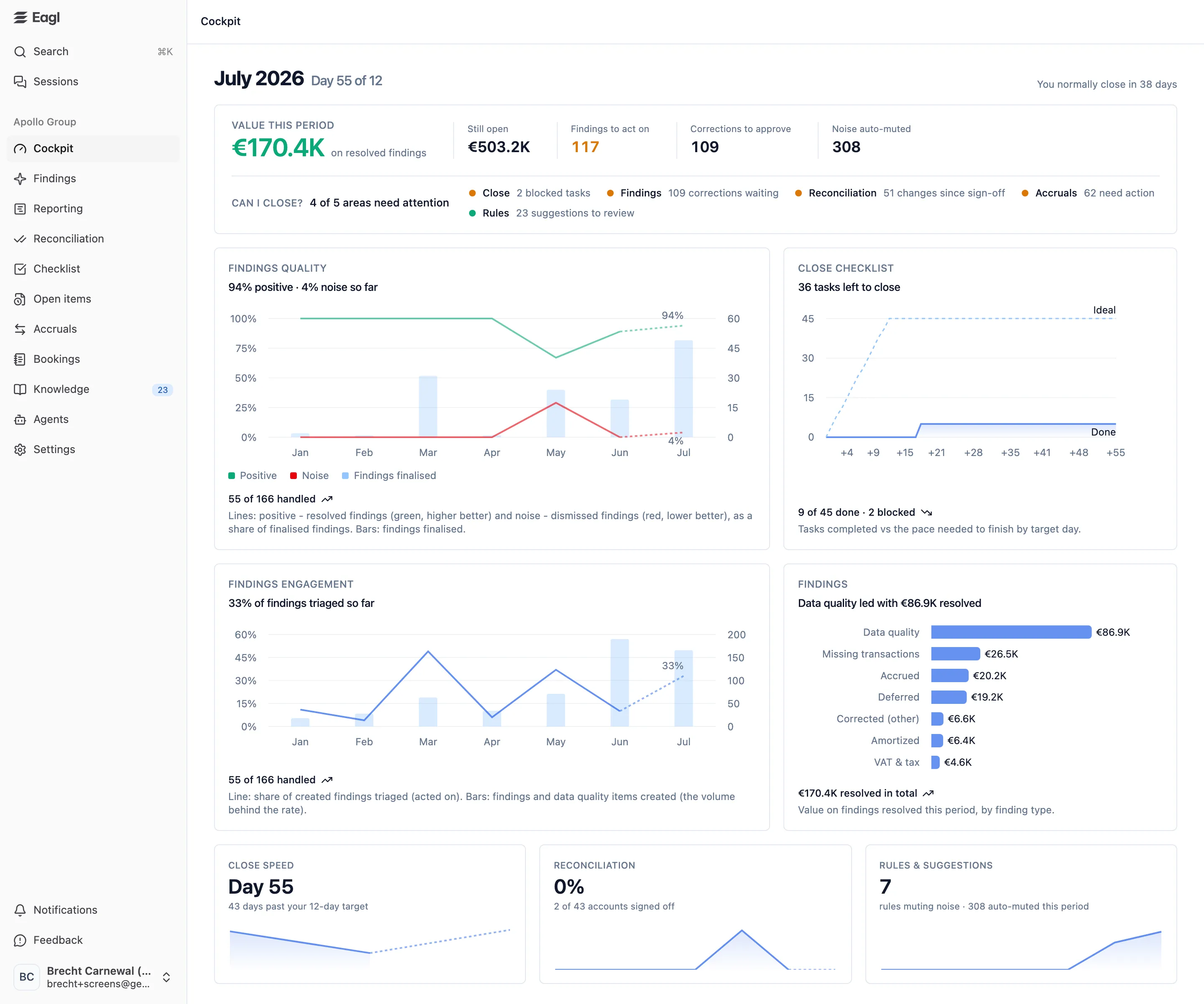Open Open items page
Viewport: 1204px width, 1004px height.
tap(94, 299)
